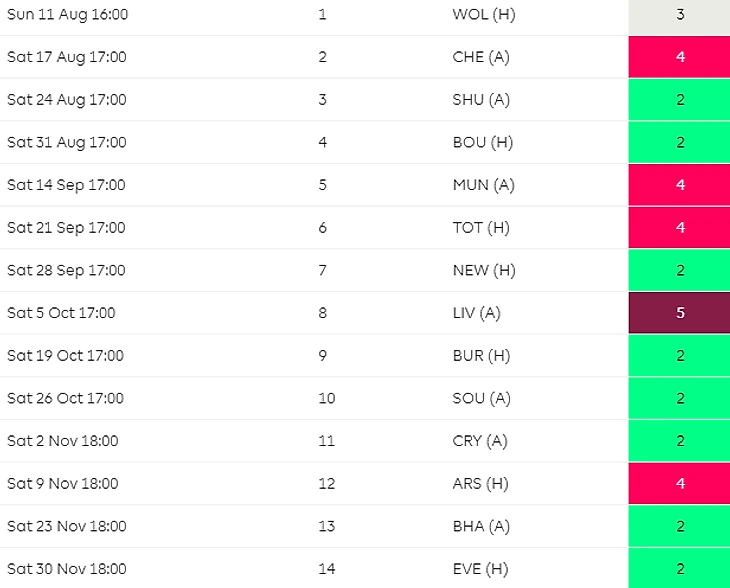
Task: Select the NEW (H) fixture row
Action: coord(365,270)
